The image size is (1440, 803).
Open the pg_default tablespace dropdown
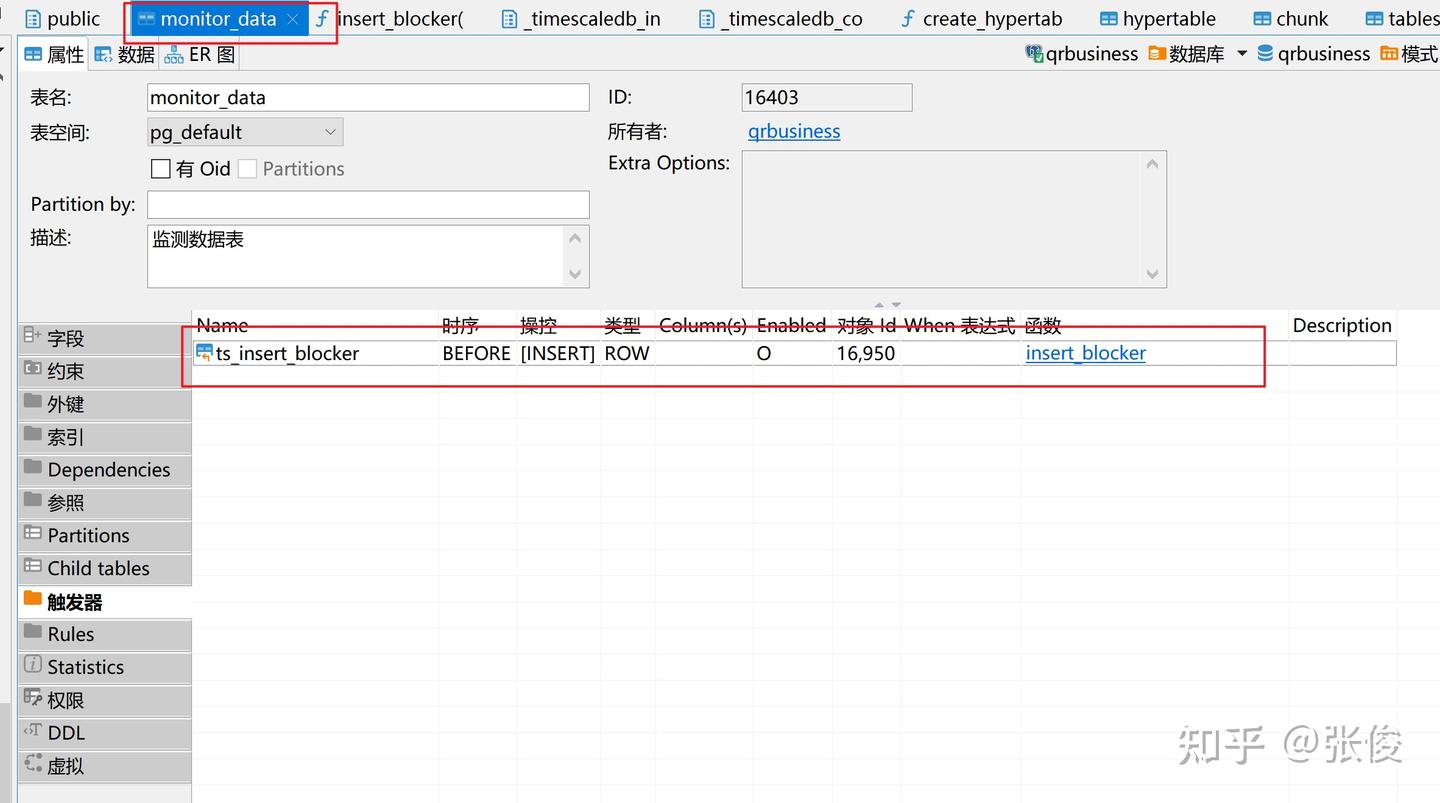pyautogui.click(x=330, y=131)
